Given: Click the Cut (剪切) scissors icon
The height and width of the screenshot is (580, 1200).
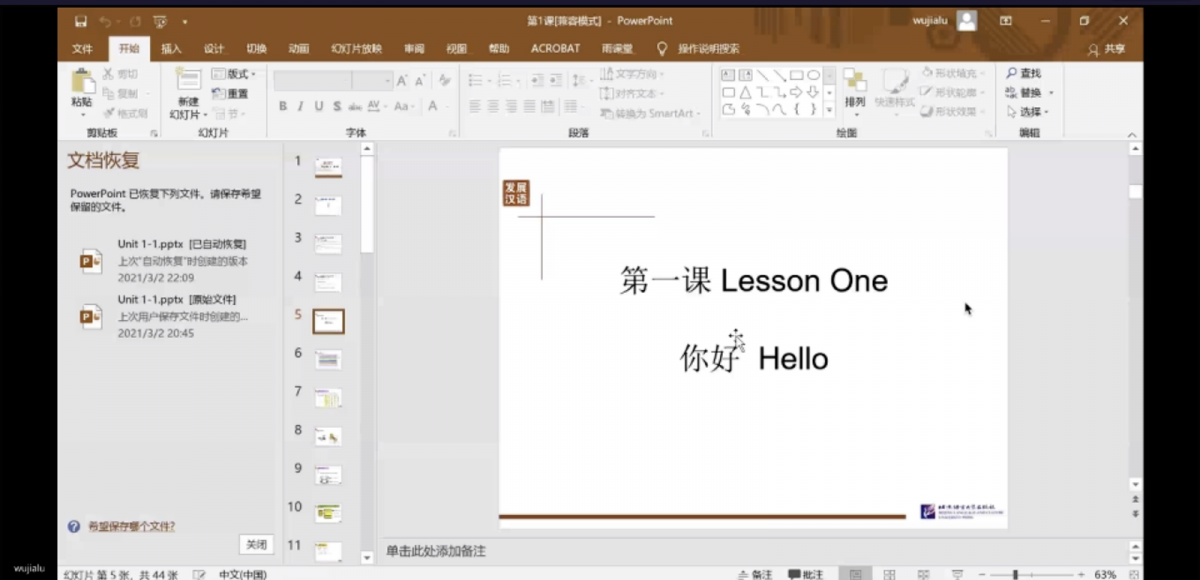Looking at the screenshot, I should coord(108,74).
